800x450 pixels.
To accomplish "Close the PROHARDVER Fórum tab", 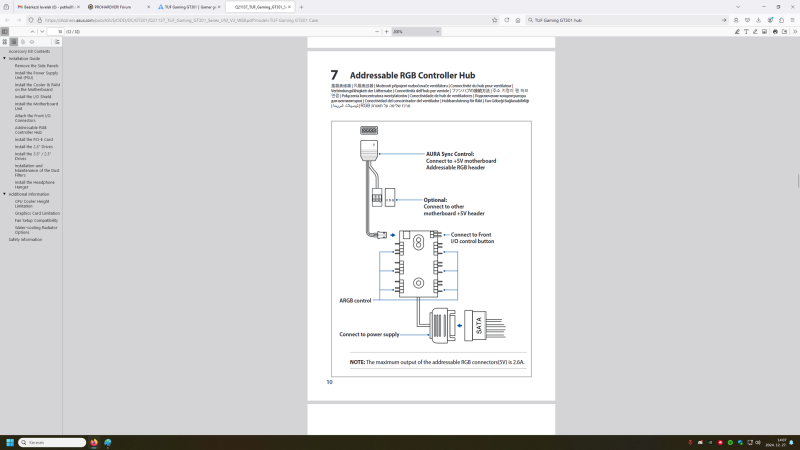I will pos(148,7).
